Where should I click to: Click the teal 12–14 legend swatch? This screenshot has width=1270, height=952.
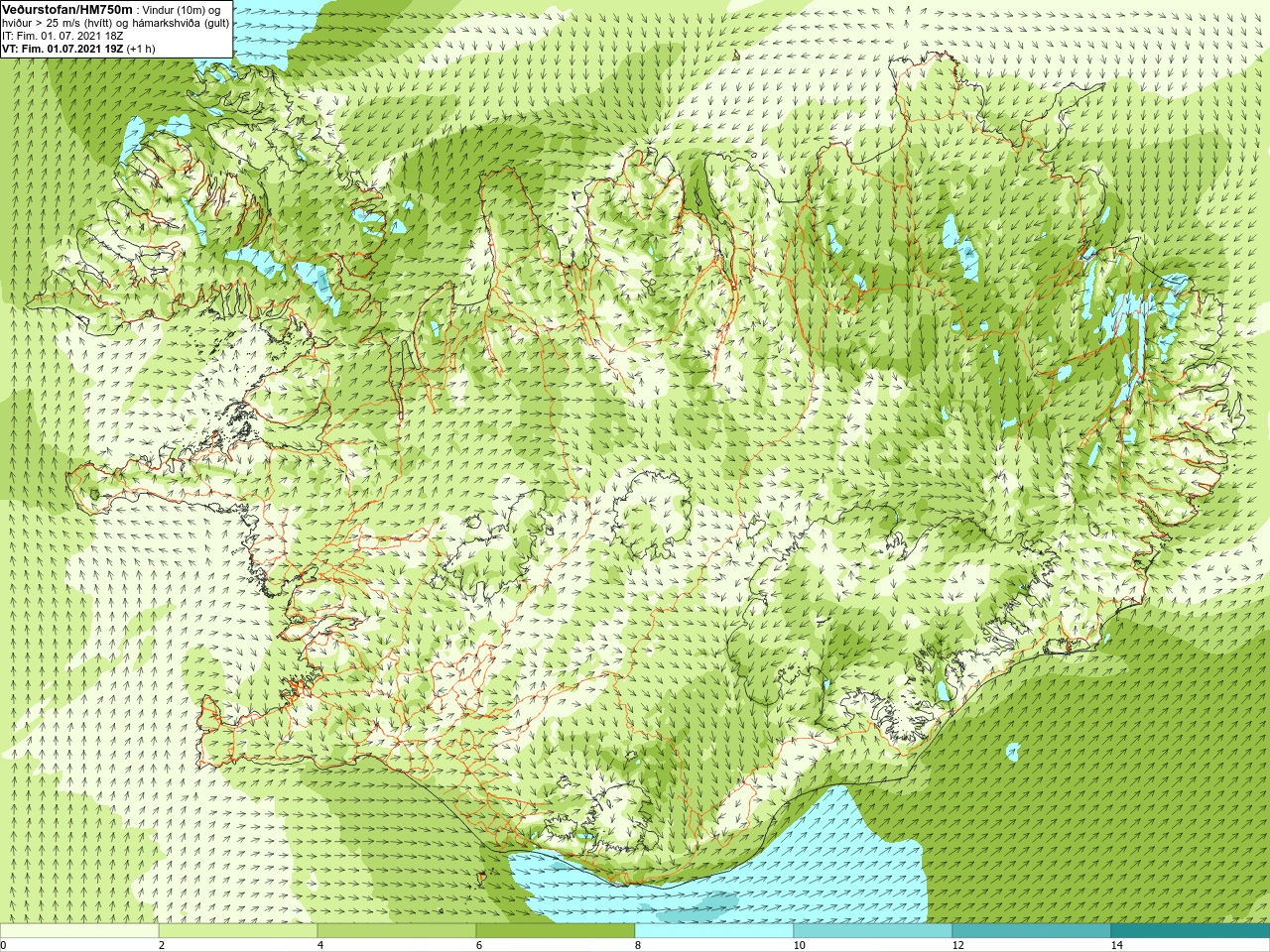1032,931
